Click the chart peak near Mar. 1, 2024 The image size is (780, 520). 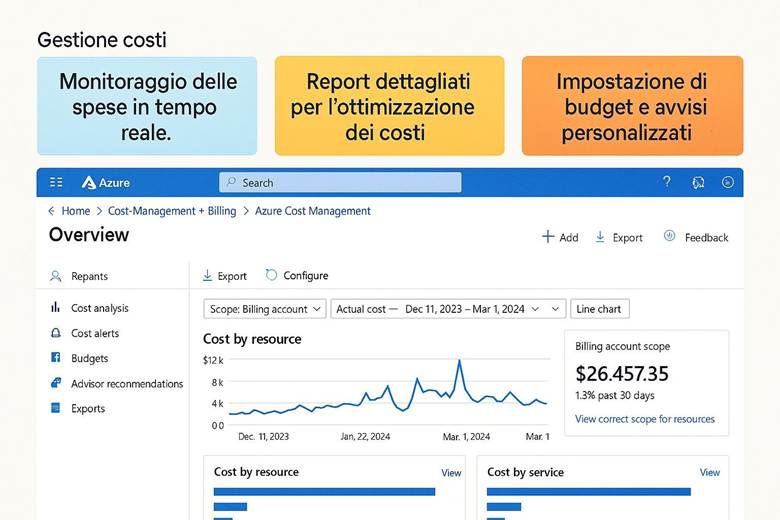(459, 361)
